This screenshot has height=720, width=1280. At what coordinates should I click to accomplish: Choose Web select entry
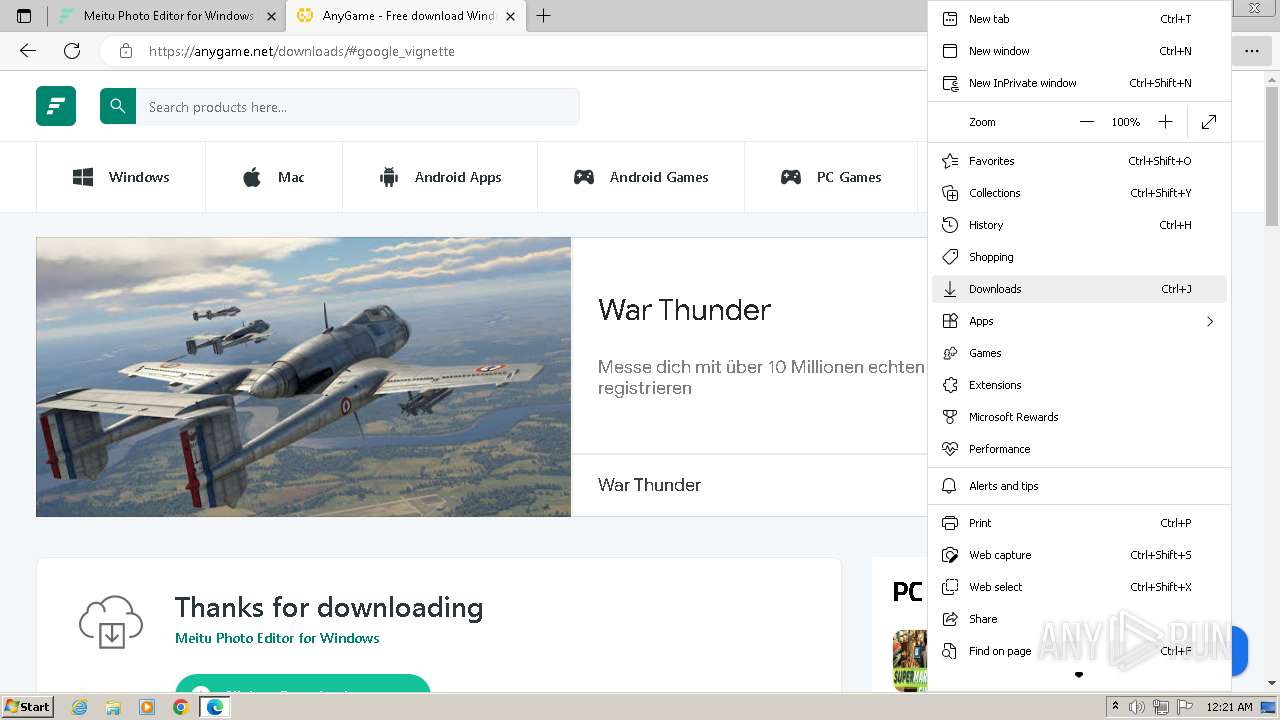(1079, 587)
